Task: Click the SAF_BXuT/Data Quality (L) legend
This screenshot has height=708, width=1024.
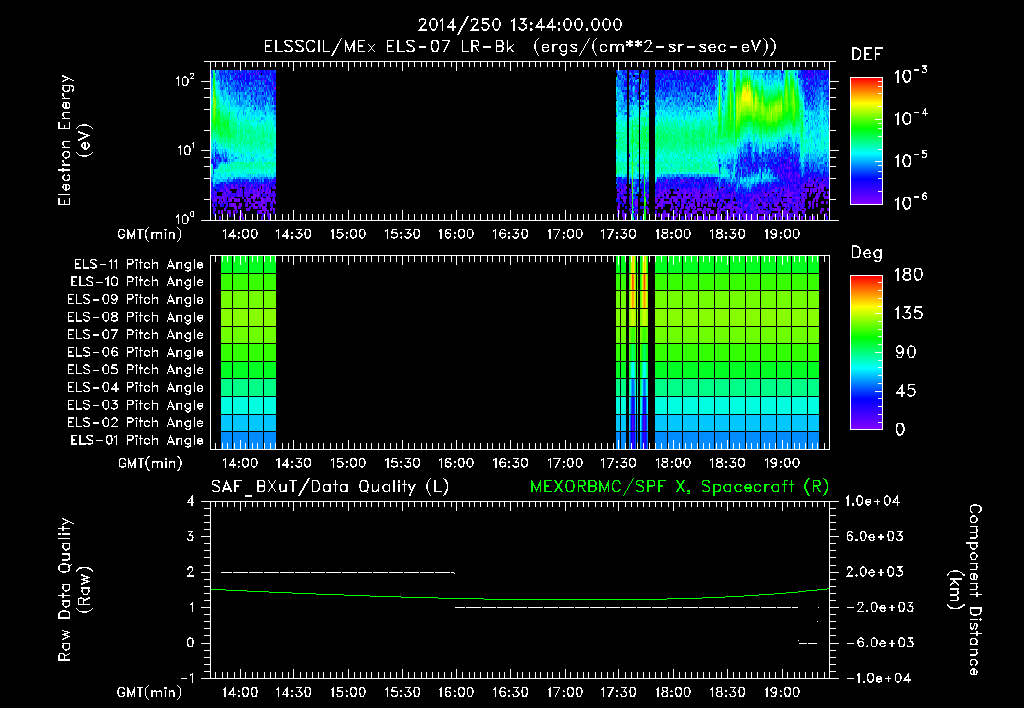Action: (330, 487)
